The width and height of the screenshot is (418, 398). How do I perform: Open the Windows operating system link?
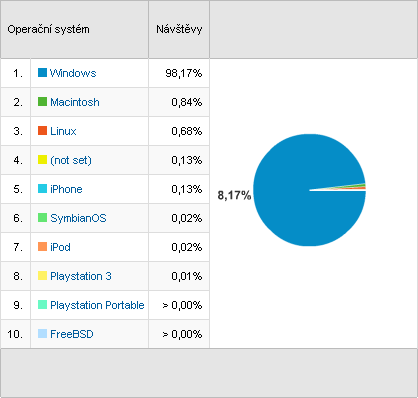click(73, 73)
